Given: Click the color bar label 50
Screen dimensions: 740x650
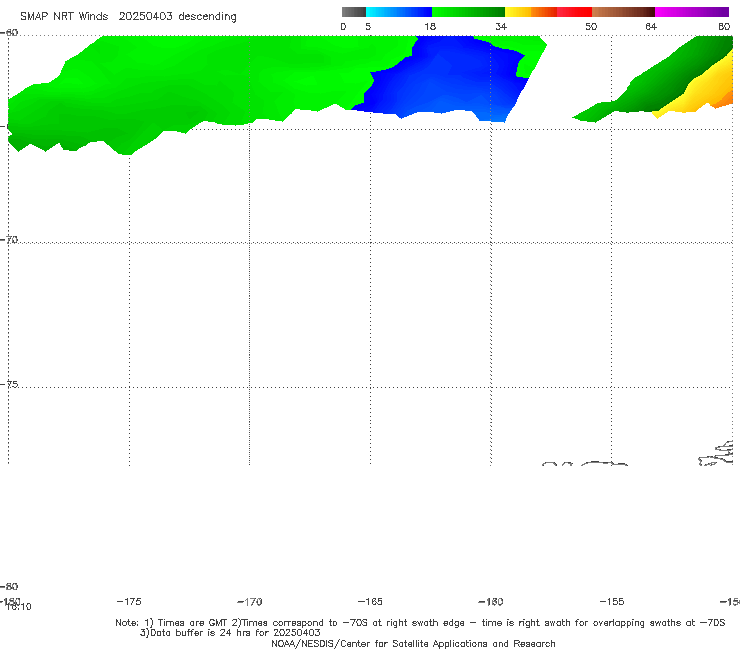Looking at the screenshot, I should (591, 27).
